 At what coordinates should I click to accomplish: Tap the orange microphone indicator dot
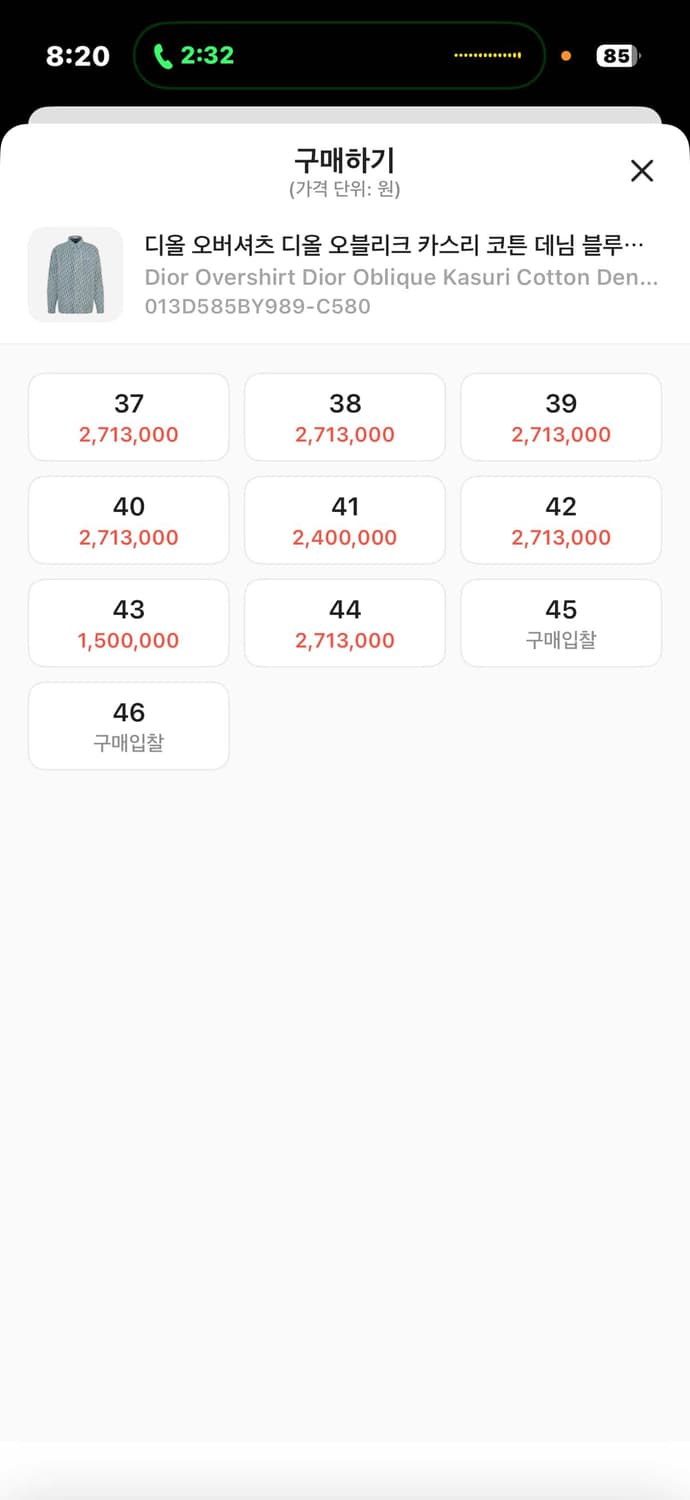(x=566, y=56)
